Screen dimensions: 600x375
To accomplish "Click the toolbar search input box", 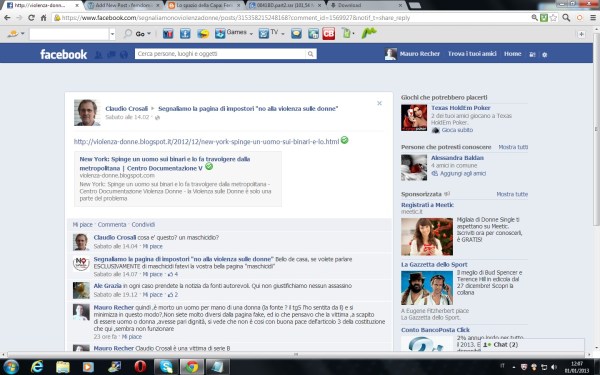I will (69, 34).
